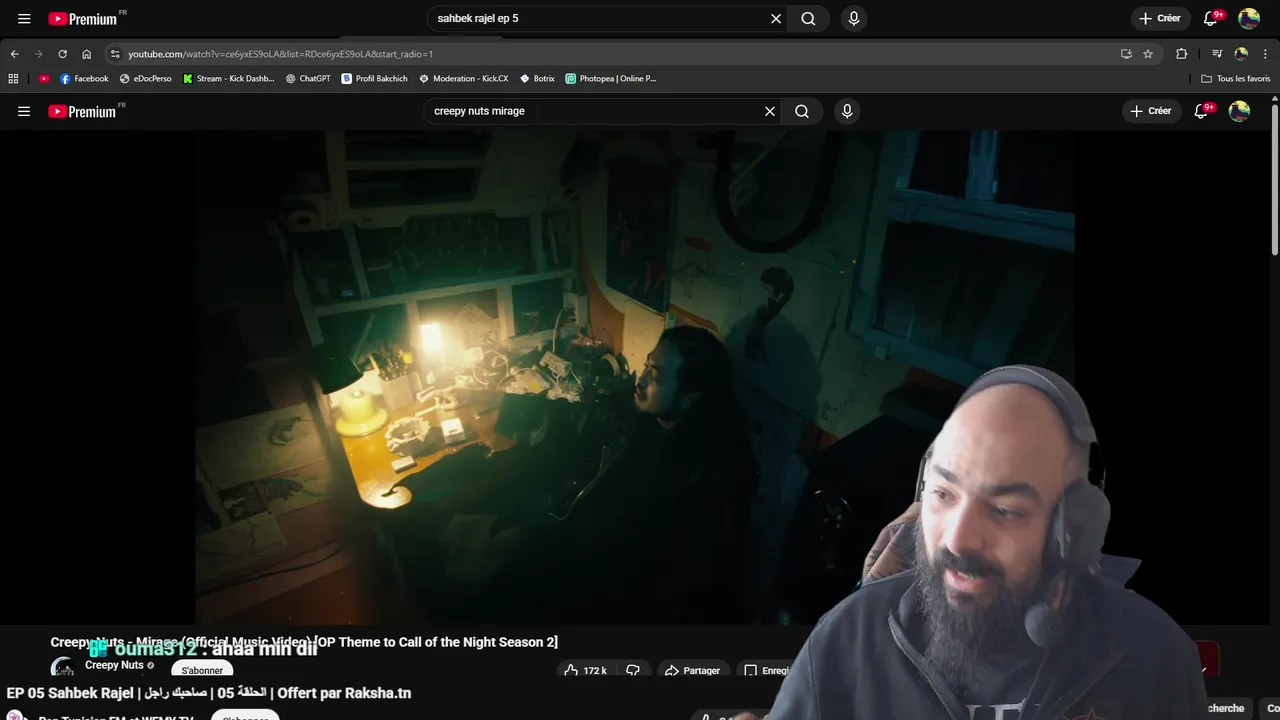Open the apps grid in the bookmarks bar
1280x720 pixels.
pos(13,78)
